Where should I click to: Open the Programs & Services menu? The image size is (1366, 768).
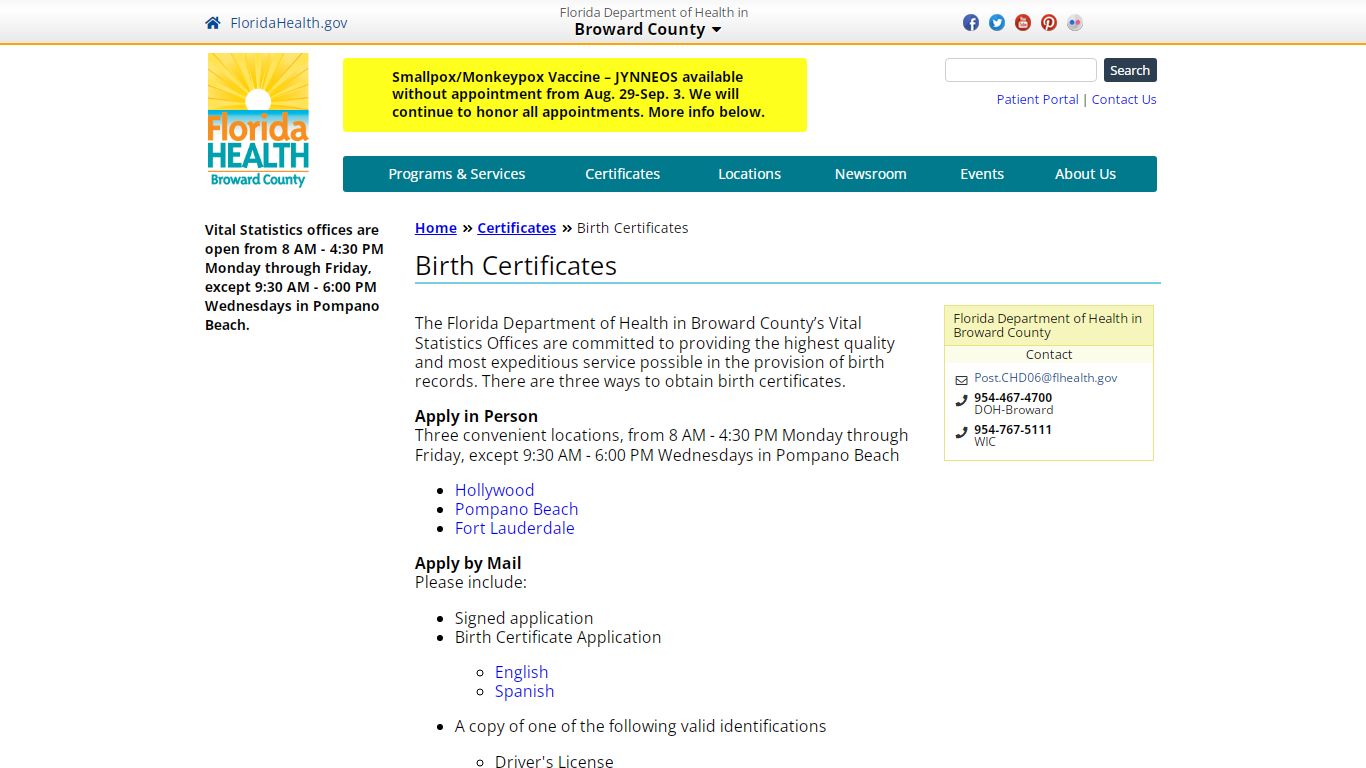click(x=457, y=174)
